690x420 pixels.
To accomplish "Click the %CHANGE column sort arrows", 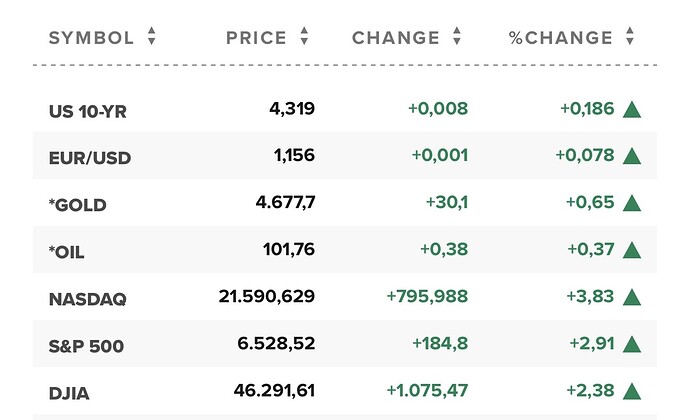I will click(x=630, y=38).
